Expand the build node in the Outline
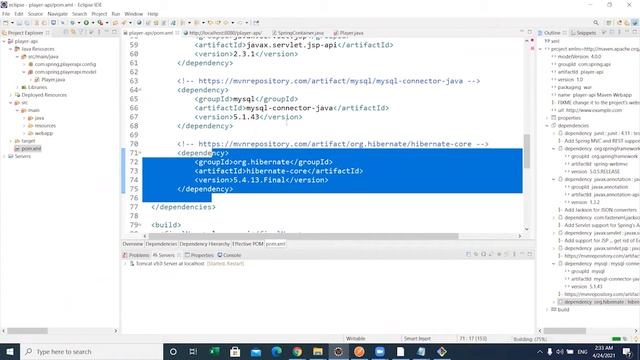 click(x=547, y=309)
